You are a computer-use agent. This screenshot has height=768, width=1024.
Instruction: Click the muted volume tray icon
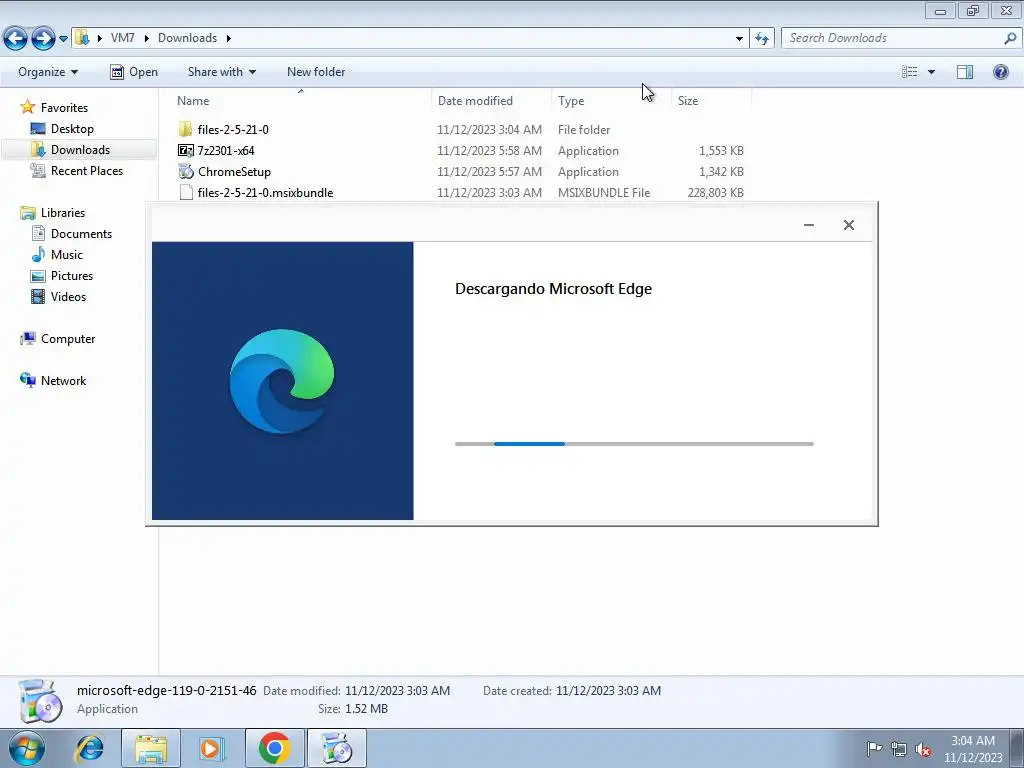pyautogui.click(x=923, y=749)
